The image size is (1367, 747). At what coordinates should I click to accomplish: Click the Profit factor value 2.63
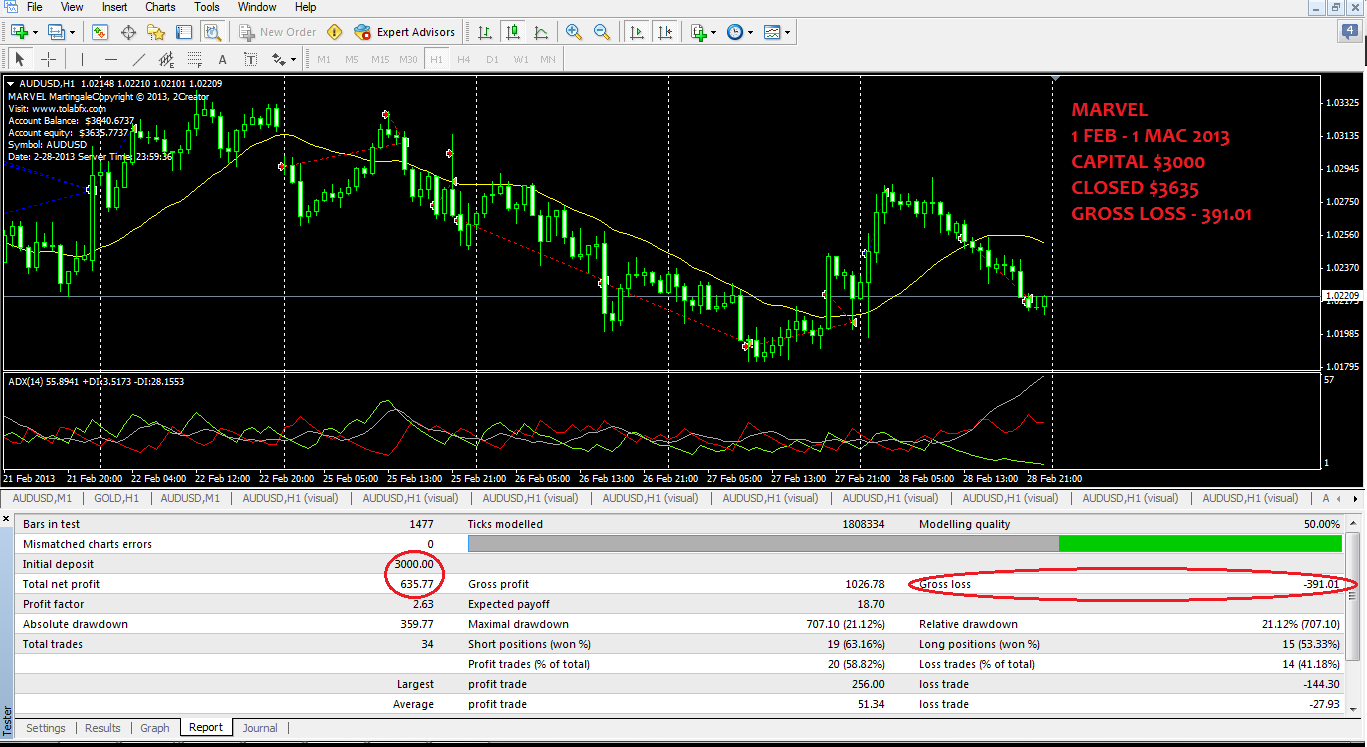(x=424, y=604)
